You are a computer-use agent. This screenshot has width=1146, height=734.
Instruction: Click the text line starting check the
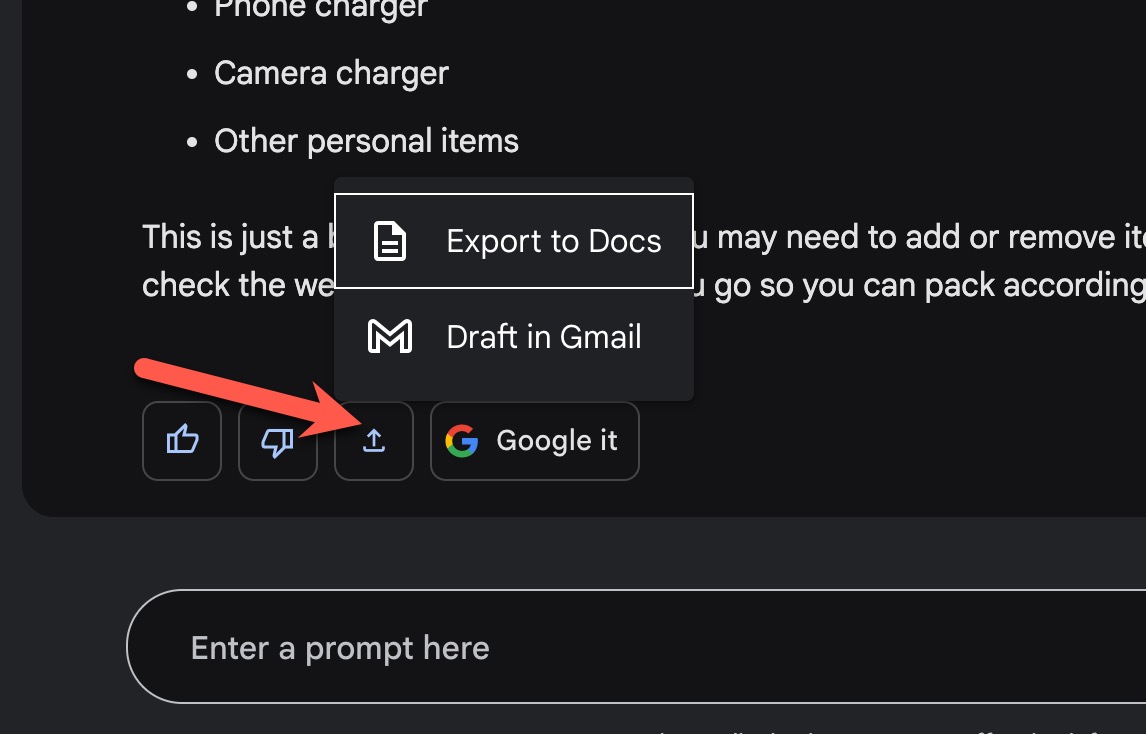[235, 285]
